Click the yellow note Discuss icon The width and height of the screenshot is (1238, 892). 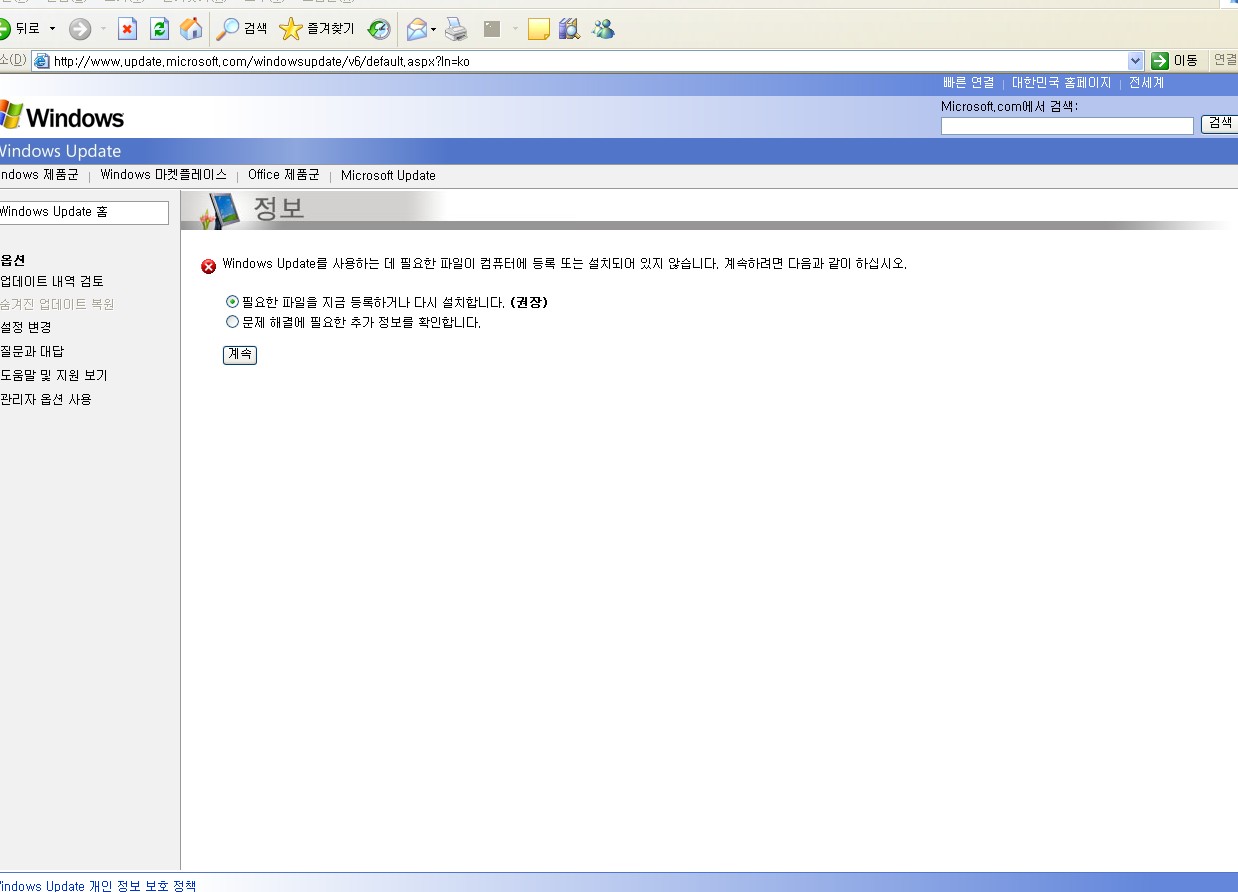pos(539,29)
